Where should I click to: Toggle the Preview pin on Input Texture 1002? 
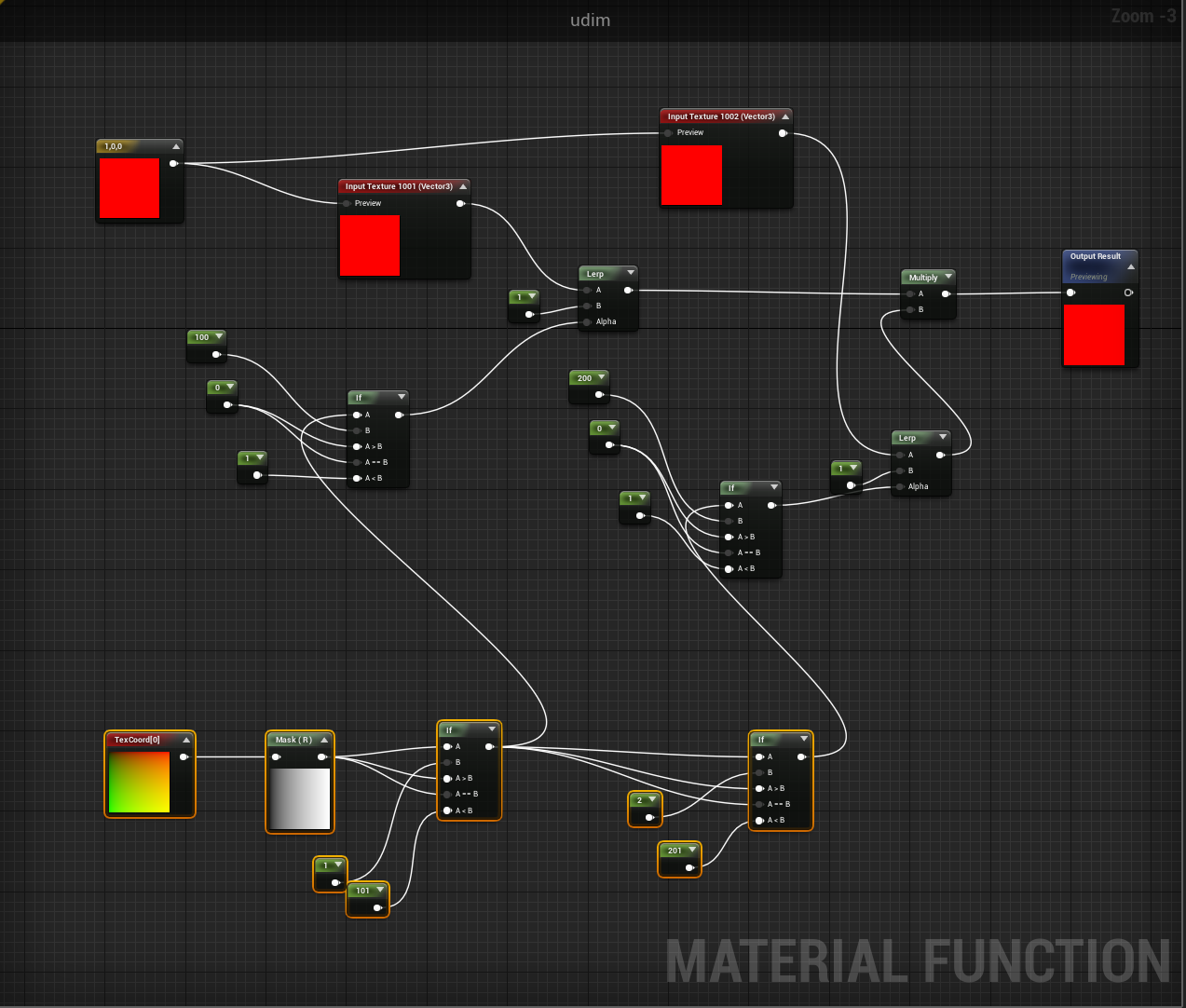pos(668,132)
